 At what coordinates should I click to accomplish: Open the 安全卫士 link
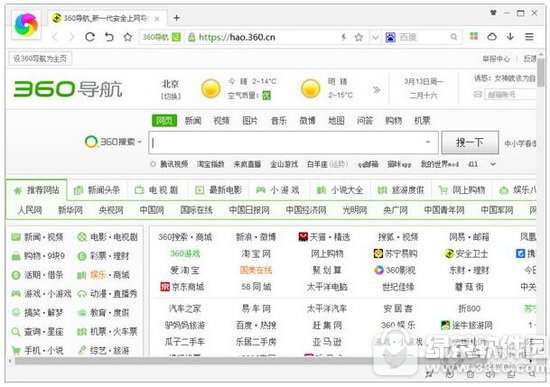click(x=466, y=254)
